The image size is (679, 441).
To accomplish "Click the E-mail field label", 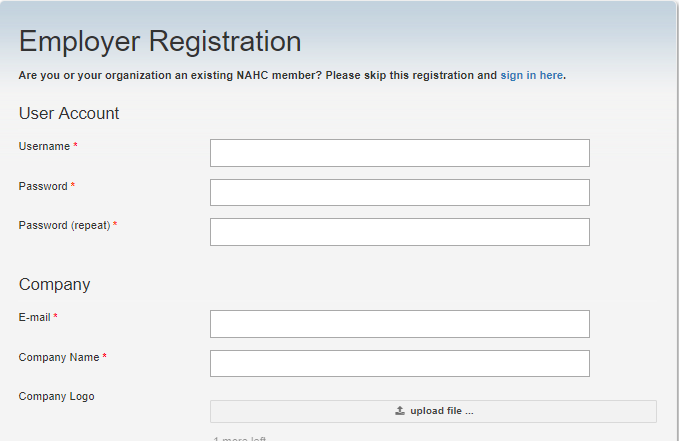I will click(x=35, y=318).
